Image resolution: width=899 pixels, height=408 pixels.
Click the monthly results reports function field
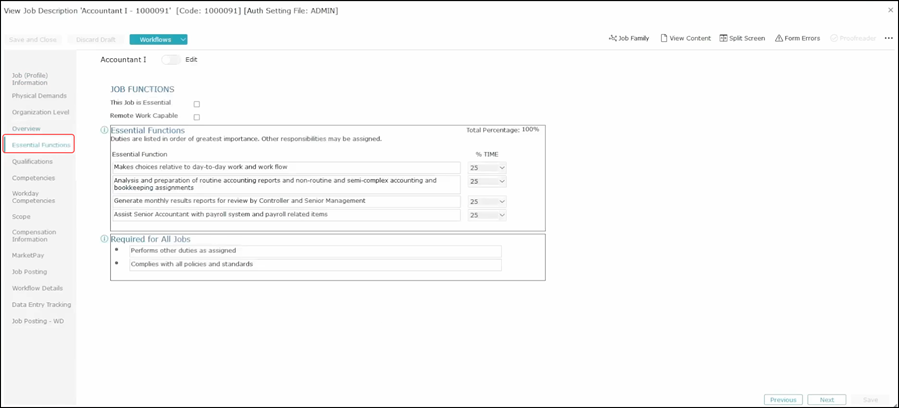pos(286,201)
